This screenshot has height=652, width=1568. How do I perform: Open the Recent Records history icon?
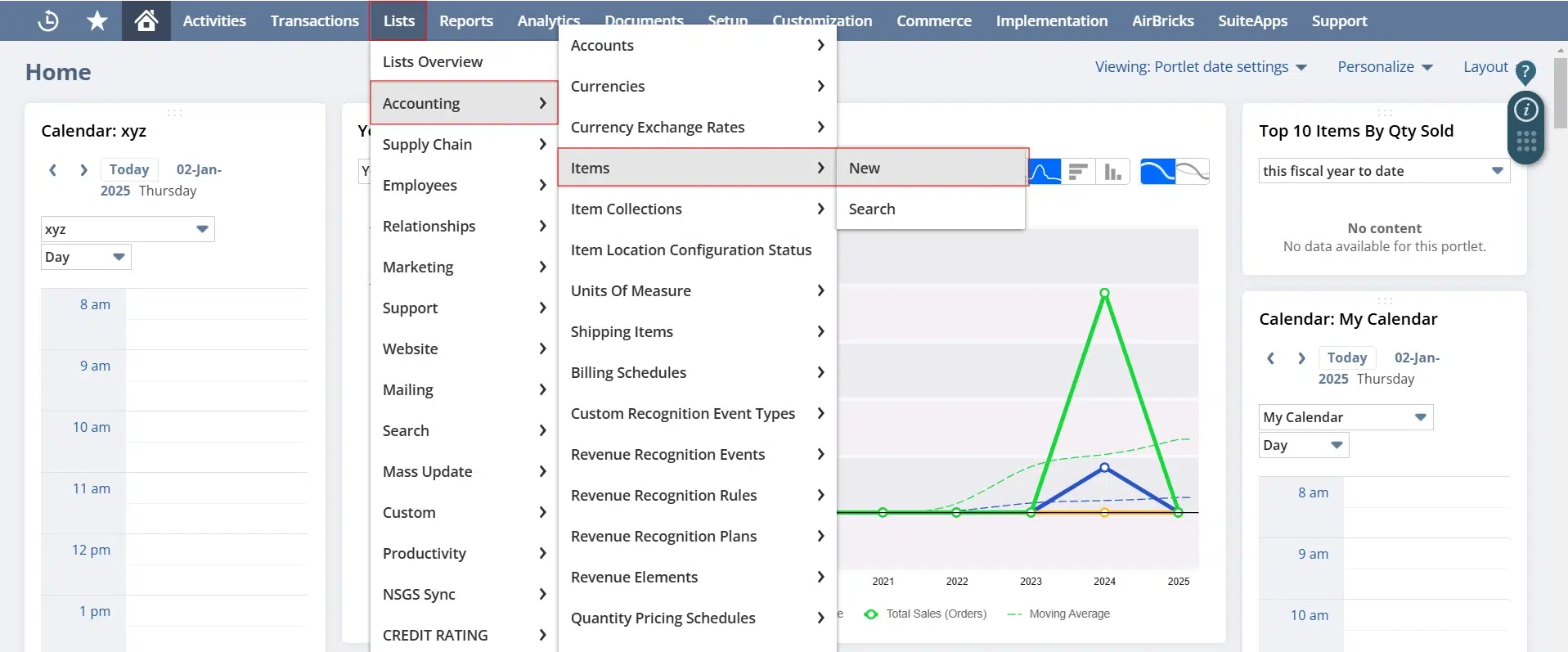48,20
